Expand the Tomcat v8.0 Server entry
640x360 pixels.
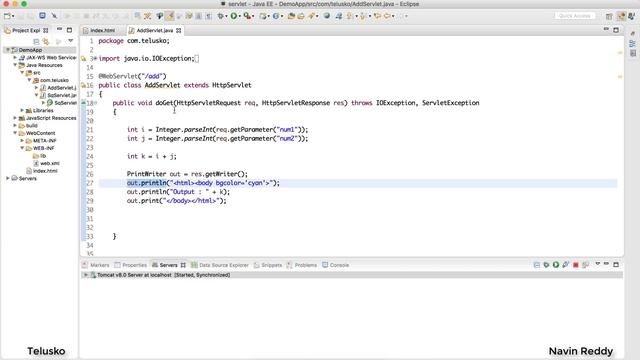pyautogui.click(x=86, y=275)
